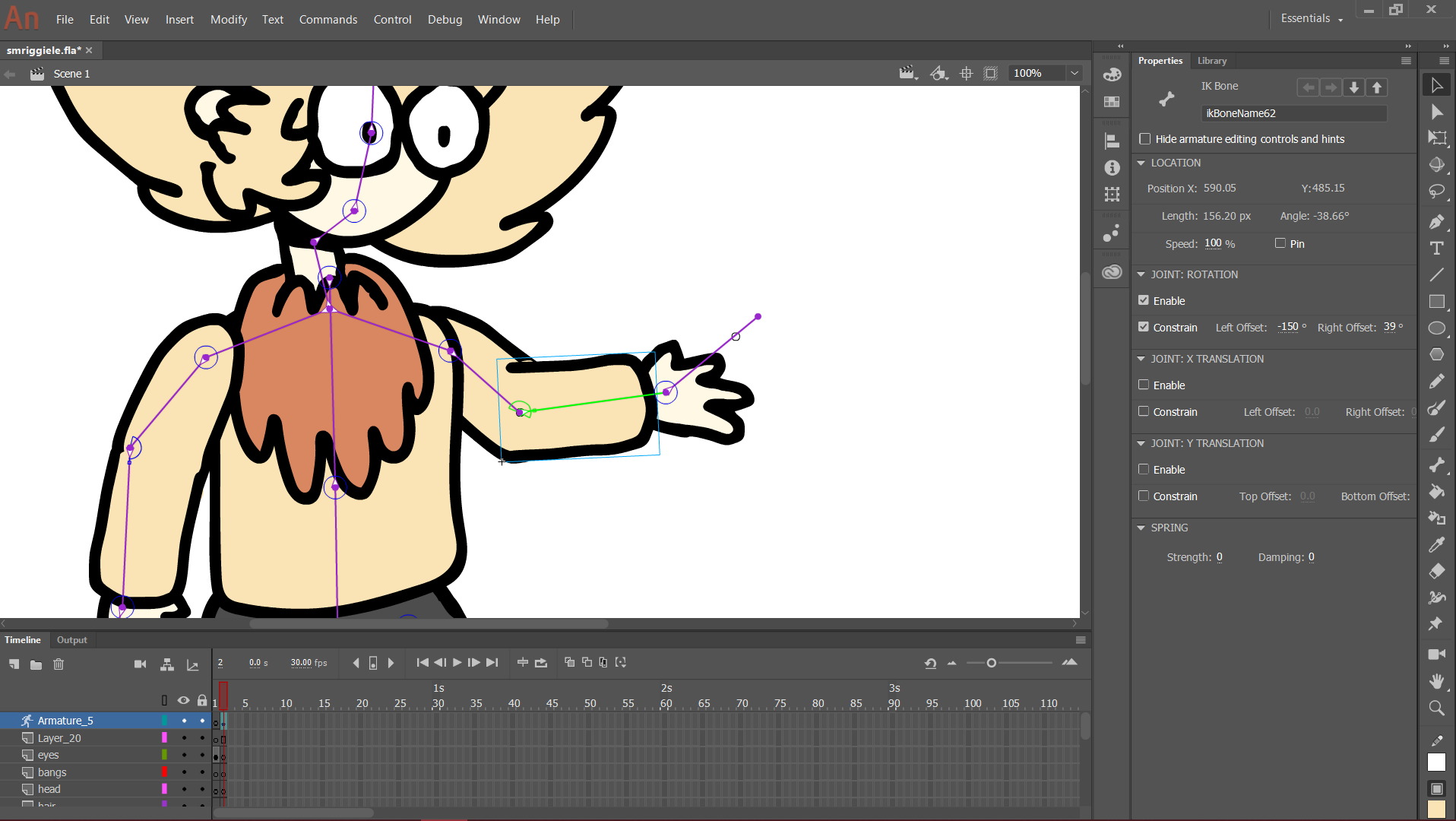
Task: Delete layer with trash icon
Action: (59, 664)
